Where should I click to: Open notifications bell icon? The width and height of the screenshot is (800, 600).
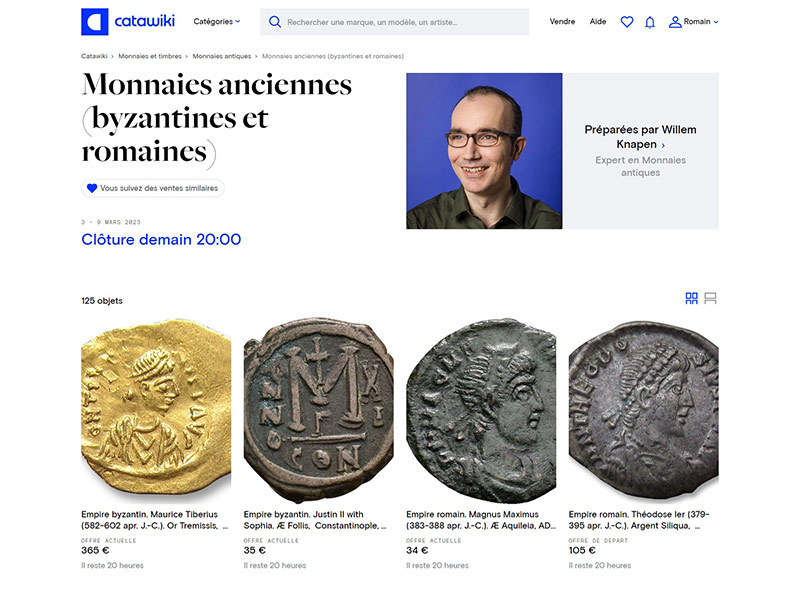[x=650, y=22]
